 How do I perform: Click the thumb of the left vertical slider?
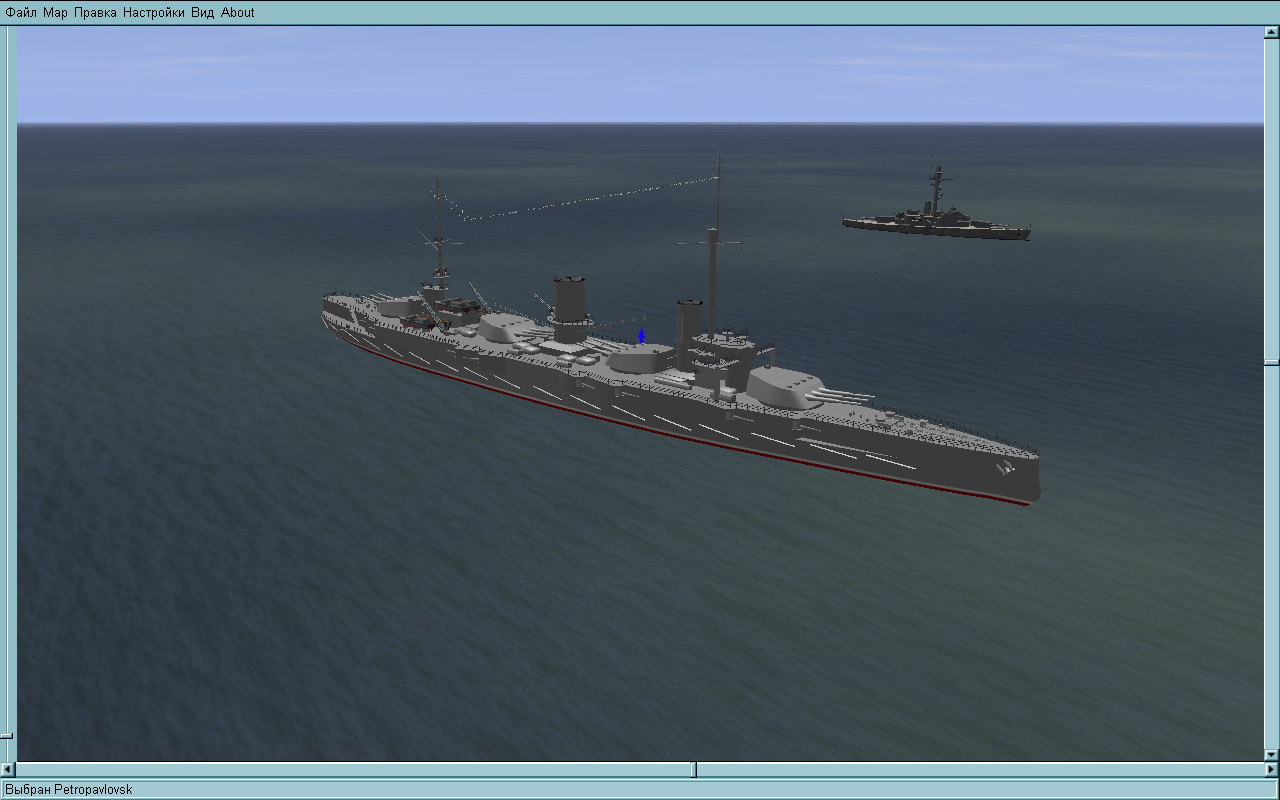click(x=6, y=736)
